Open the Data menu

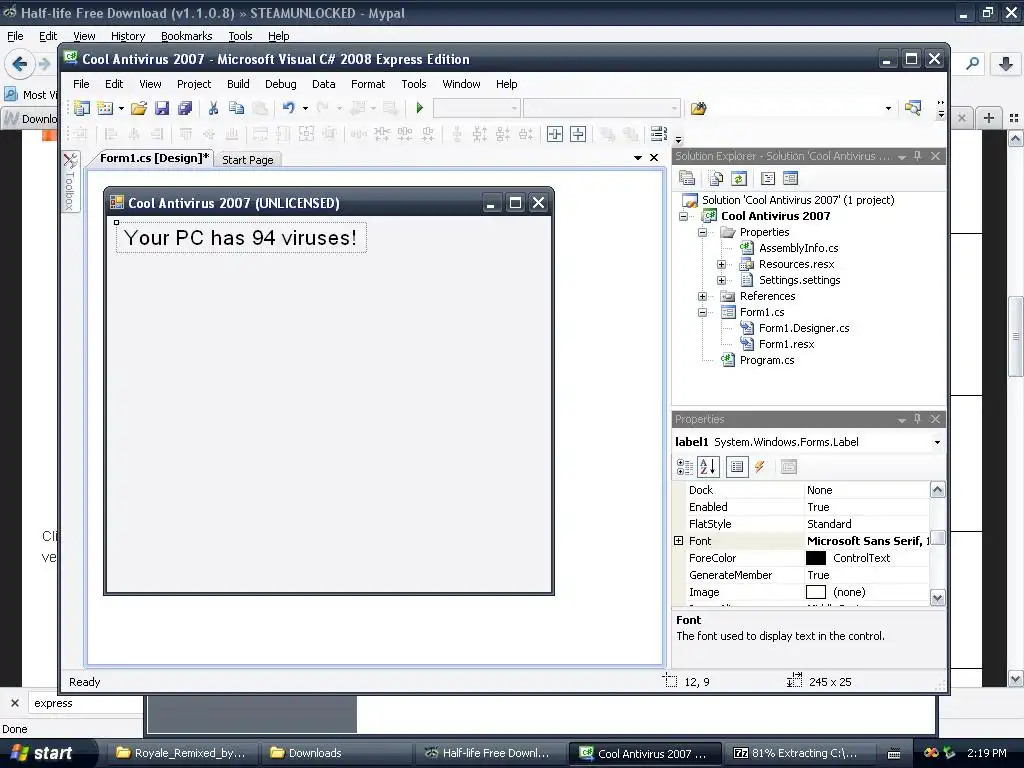(x=323, y=84)
